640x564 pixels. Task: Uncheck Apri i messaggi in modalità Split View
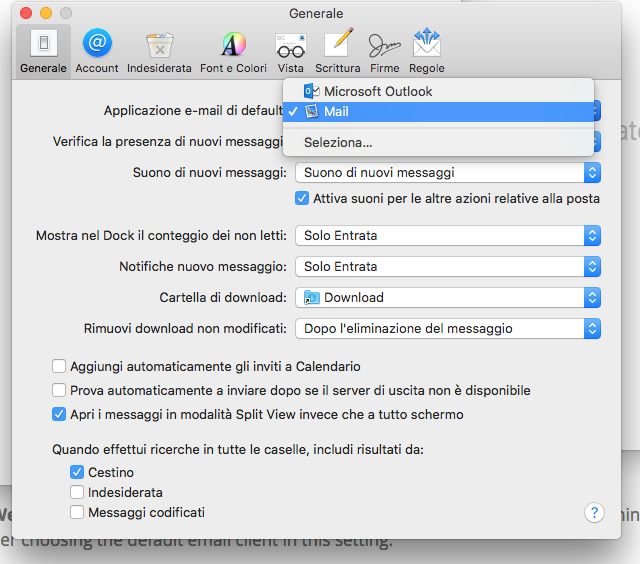59,414
